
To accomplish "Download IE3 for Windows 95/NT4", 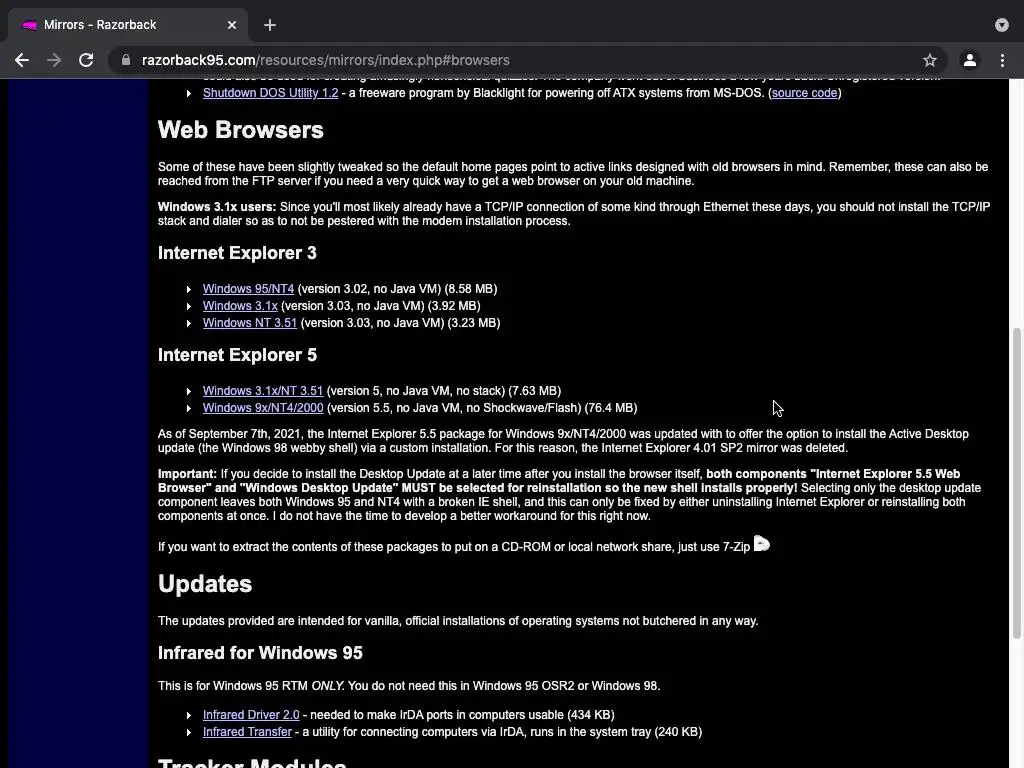I will 248,289.
